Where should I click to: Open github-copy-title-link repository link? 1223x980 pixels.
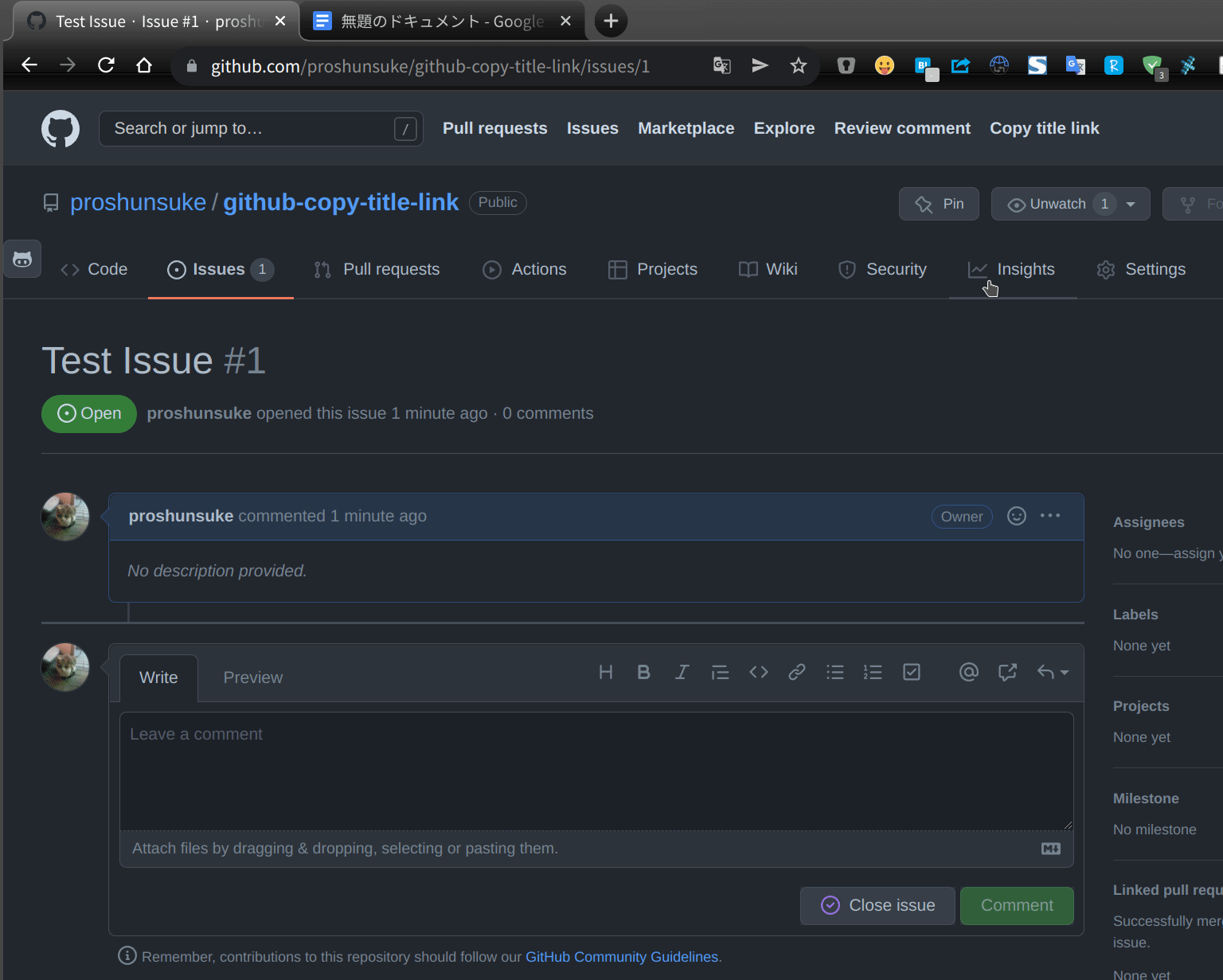341,202
